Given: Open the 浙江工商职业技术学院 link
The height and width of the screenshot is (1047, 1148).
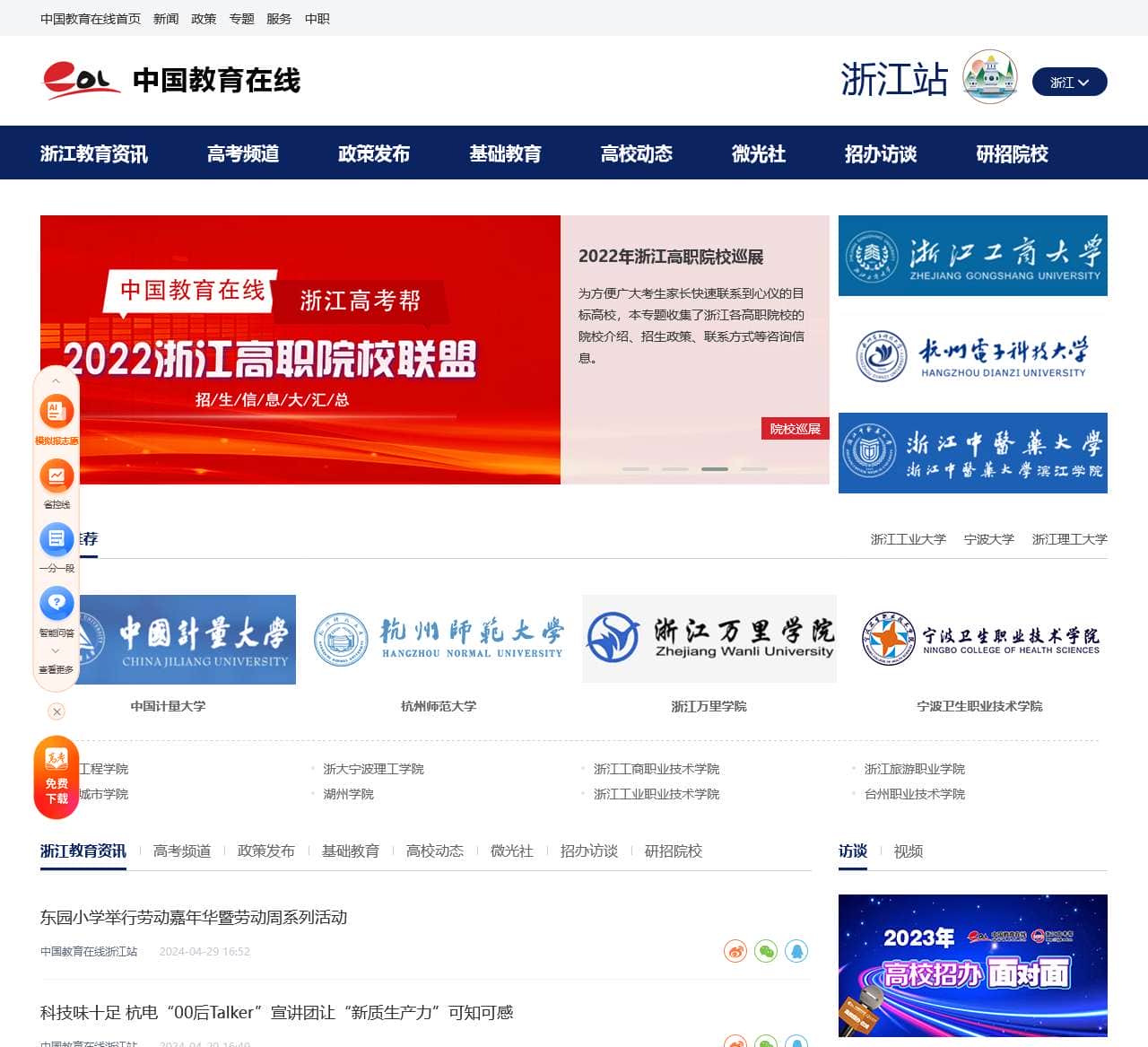Looking at the screenshot, I should point(657,769).
